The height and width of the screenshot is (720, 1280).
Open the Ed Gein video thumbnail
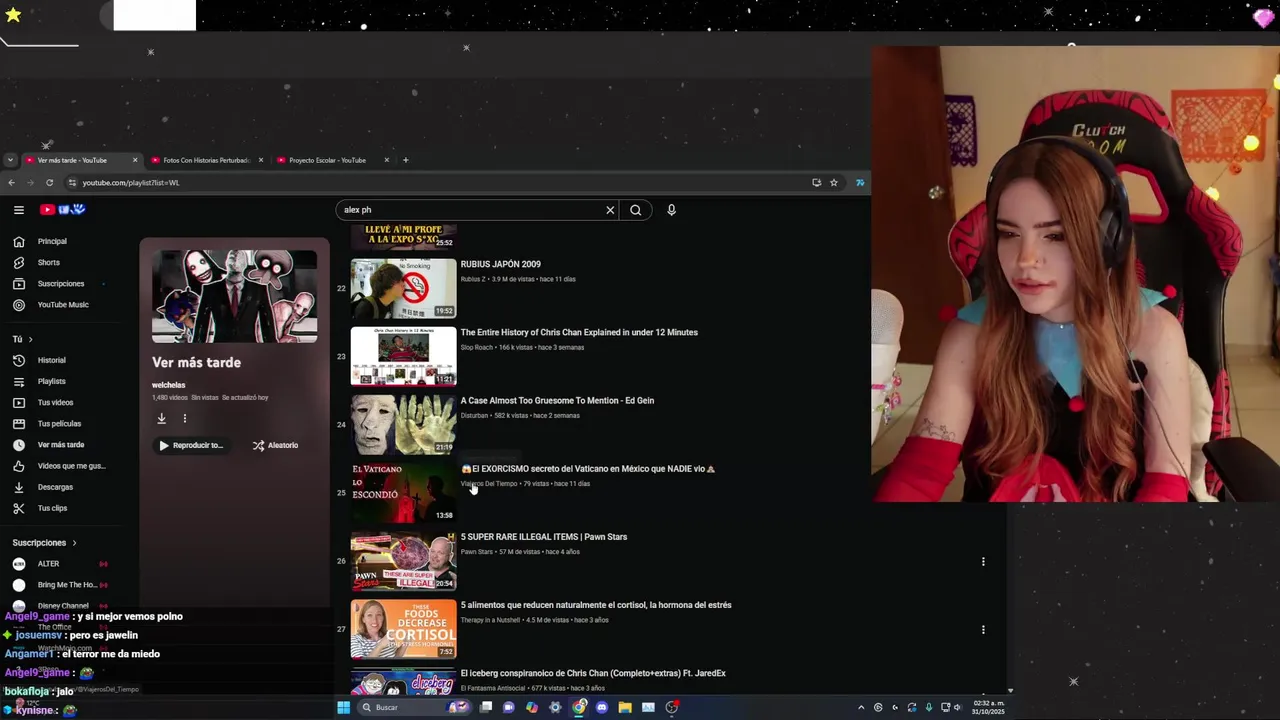pyautogui.click(x=403, y=424)
